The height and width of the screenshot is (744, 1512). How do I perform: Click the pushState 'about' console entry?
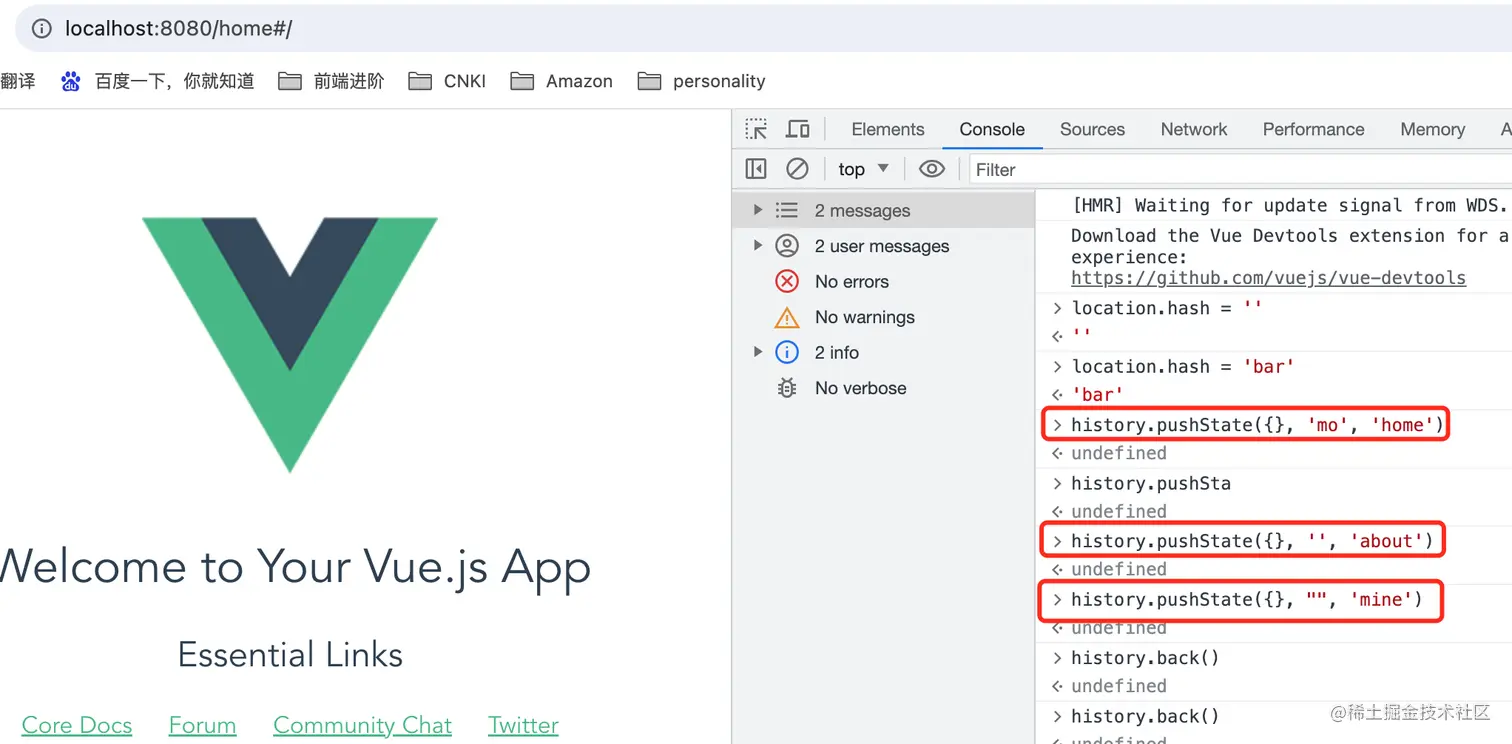[x=1252, y=541]
